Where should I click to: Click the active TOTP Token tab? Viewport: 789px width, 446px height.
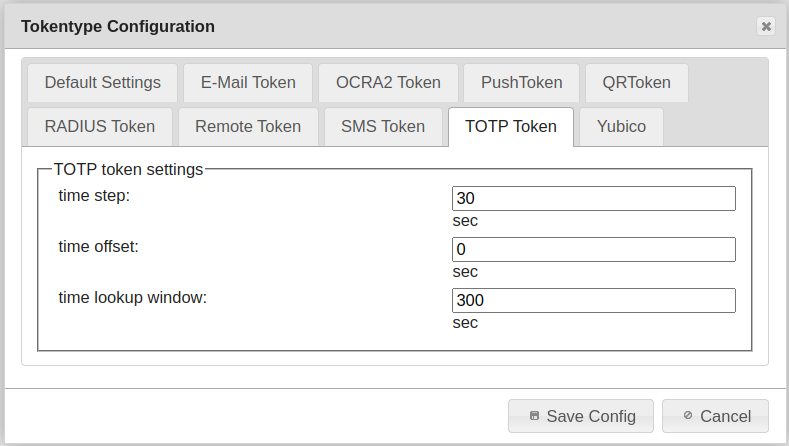click(511, 127)
